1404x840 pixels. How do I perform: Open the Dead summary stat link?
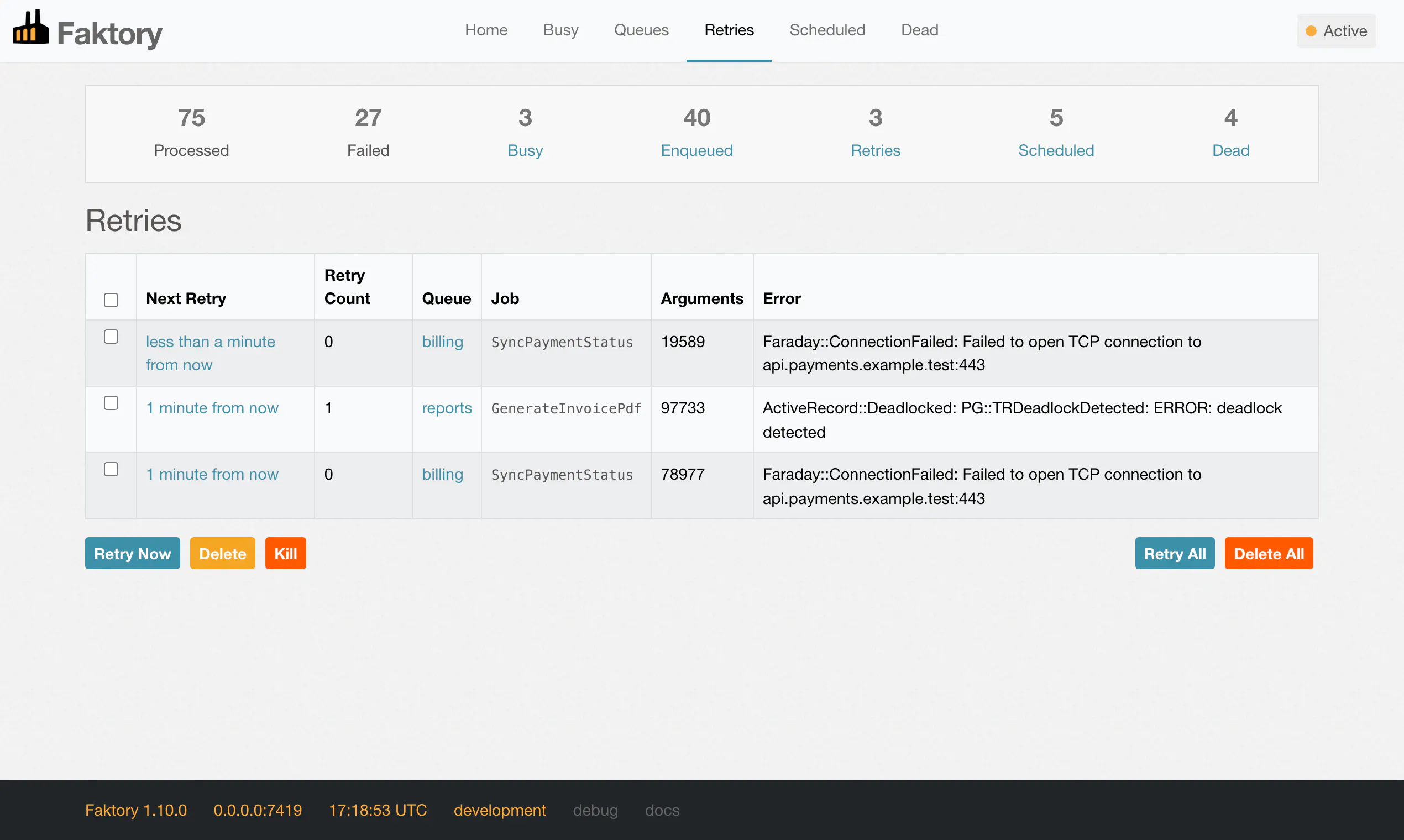(x=1231, y=150)
